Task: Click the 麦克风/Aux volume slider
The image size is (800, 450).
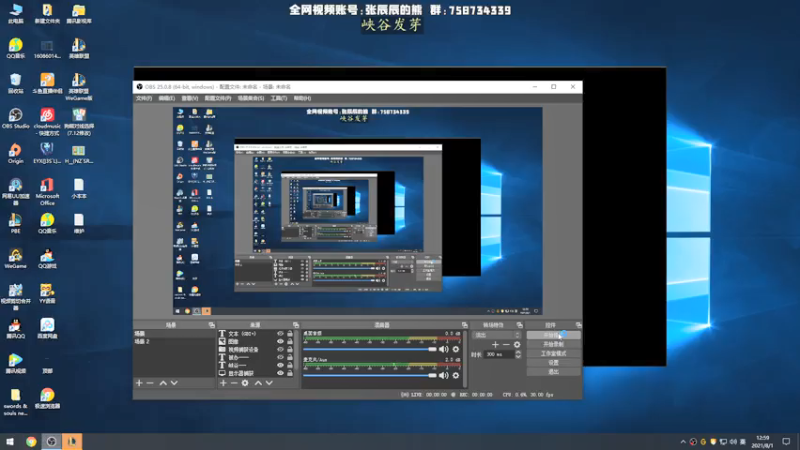Action: (x=370, y=376)
